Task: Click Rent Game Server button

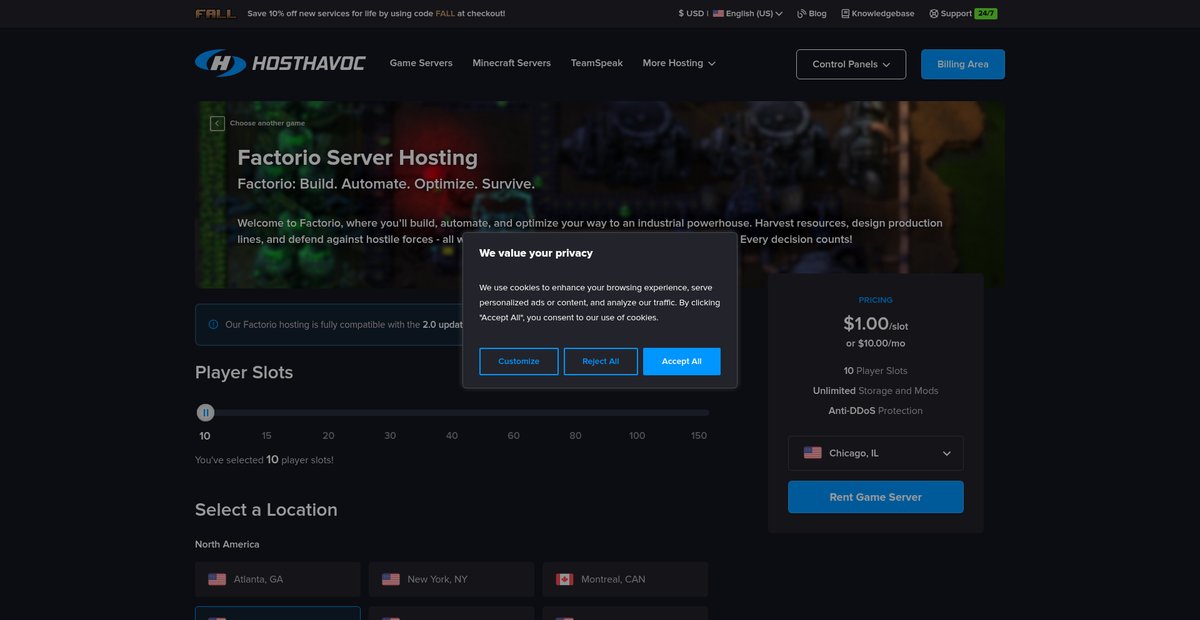Action: 876,497
